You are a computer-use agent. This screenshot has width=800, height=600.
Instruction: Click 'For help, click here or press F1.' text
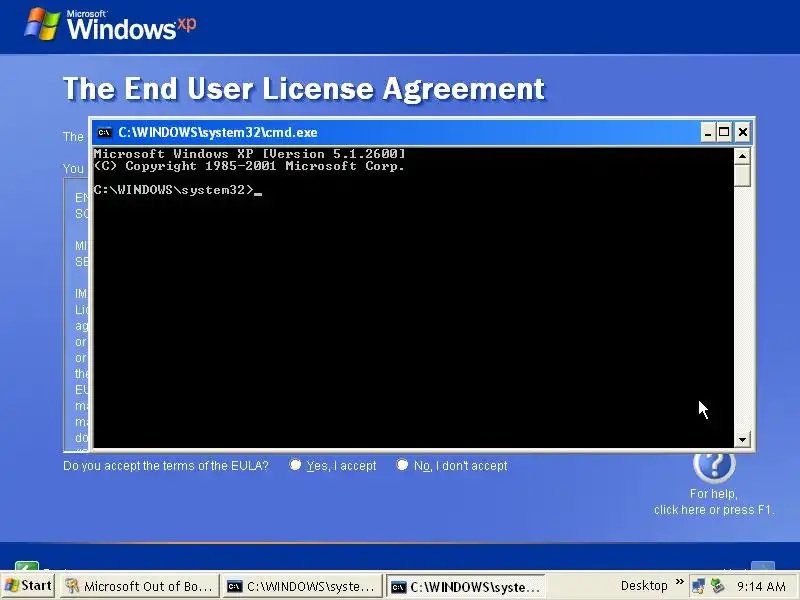(x=714, y=502)
